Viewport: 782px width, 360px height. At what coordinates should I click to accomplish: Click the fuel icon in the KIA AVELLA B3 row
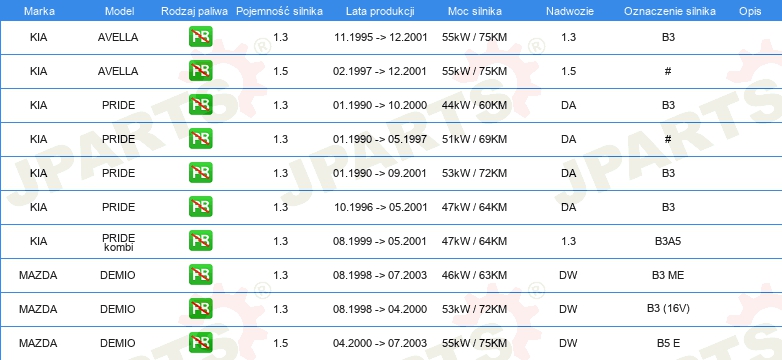click(x=200, y=37)
